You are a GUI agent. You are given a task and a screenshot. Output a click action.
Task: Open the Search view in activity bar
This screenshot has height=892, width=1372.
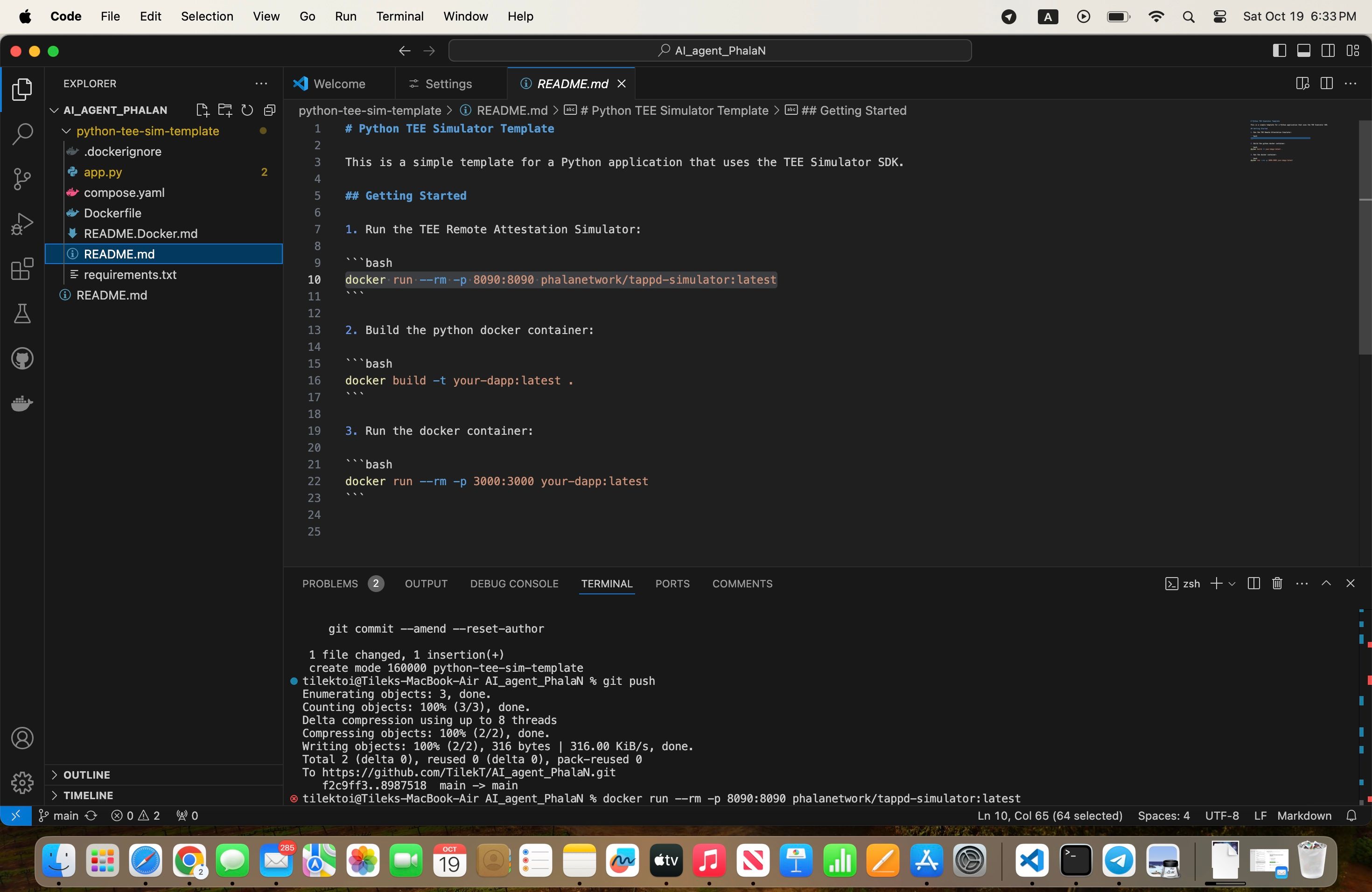22,134
